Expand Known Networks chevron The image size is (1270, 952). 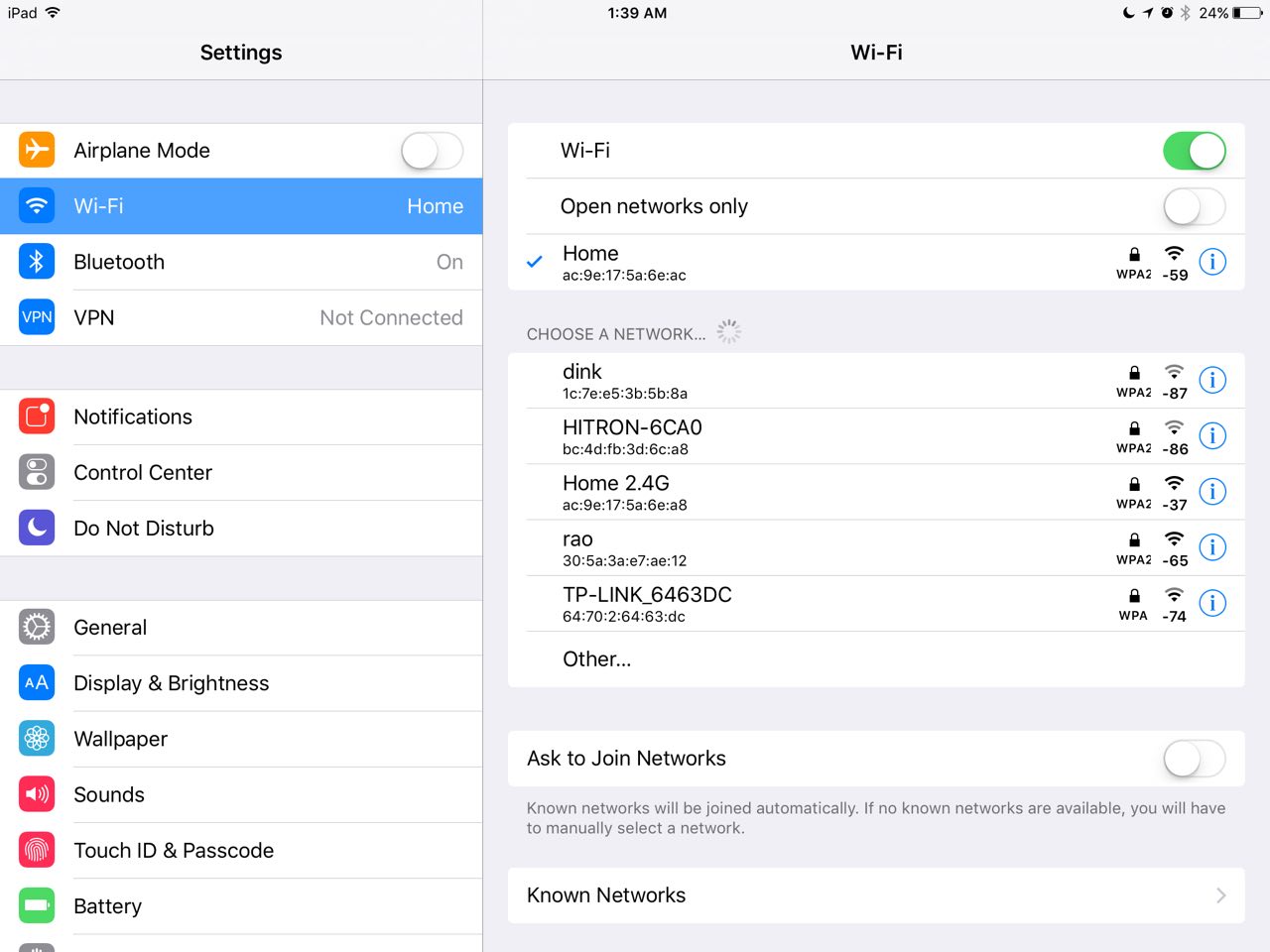(x=1220, y=895)
